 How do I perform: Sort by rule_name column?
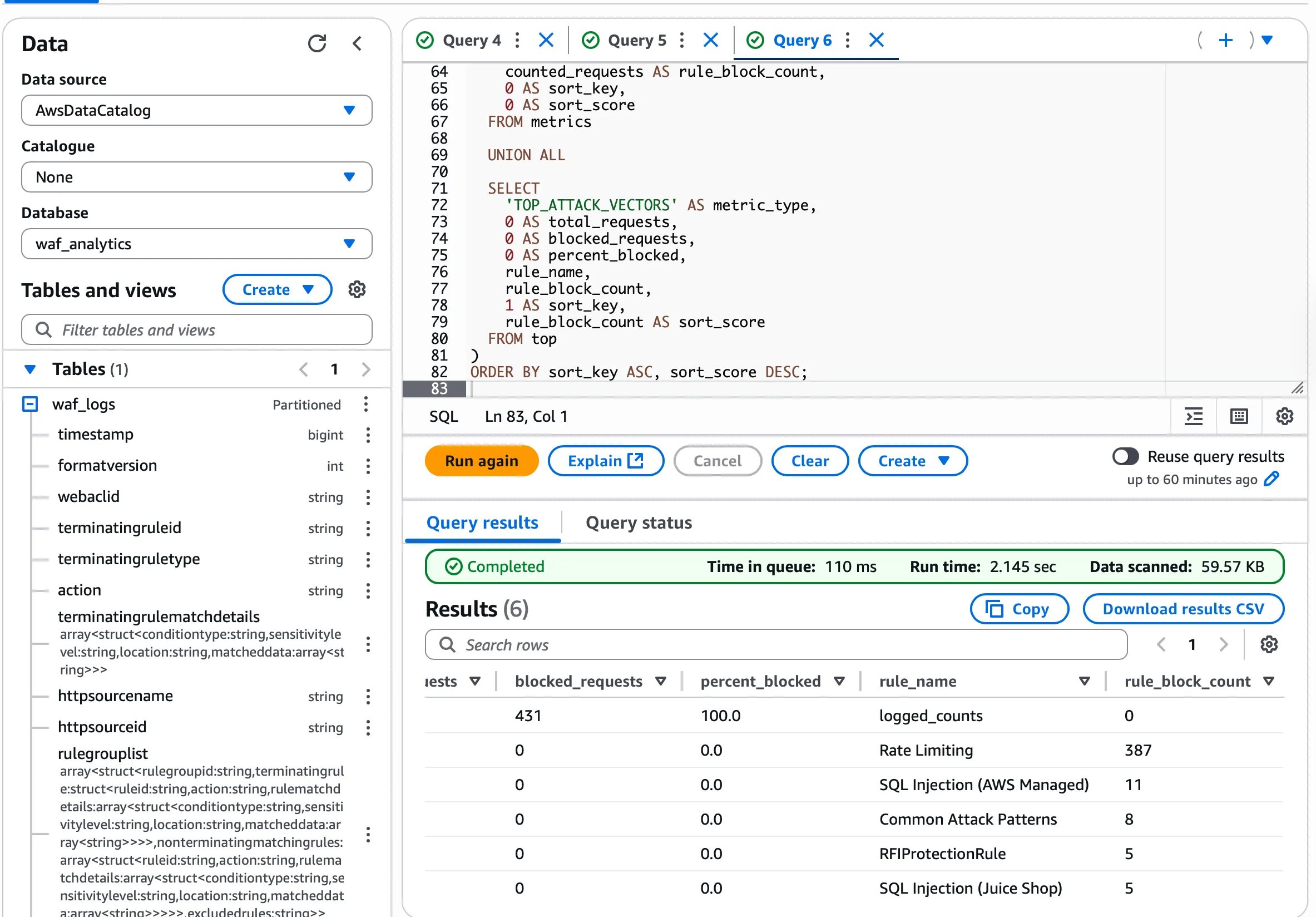[x=1084, y=681]
